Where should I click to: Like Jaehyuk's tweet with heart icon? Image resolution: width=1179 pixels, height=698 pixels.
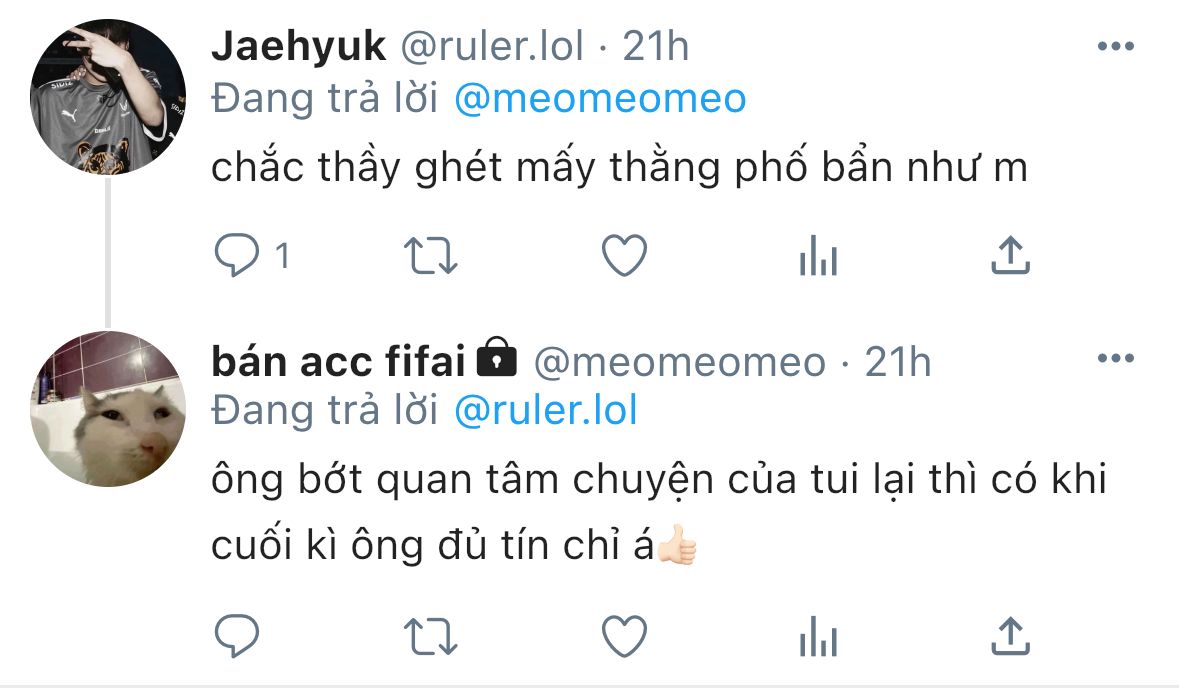pyautogui.click(x=625, y=256)
